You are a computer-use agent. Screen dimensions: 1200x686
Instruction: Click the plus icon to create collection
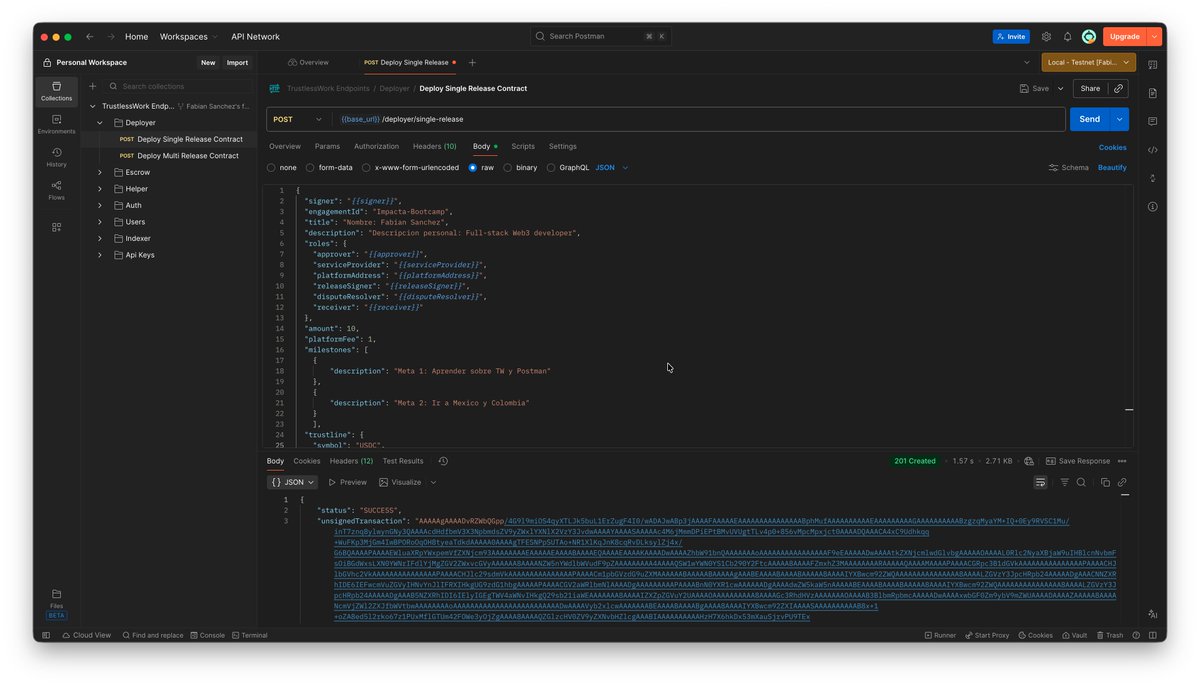[93, 86]
